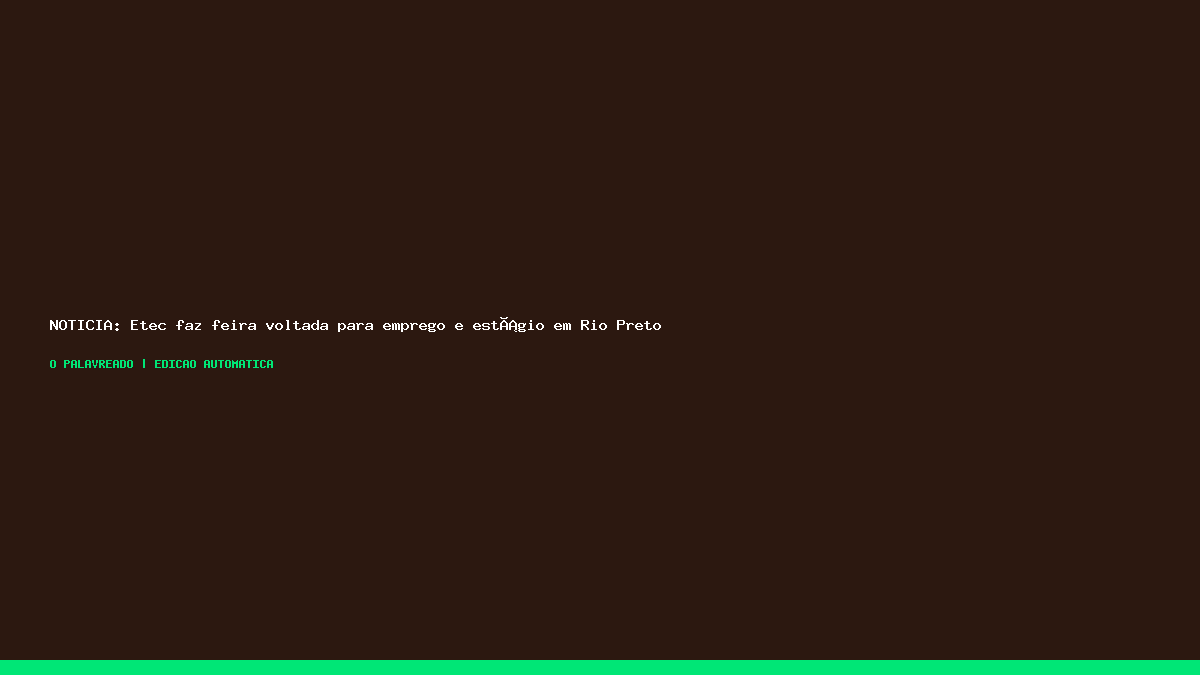Select the word Etec in the headline

pos(148,325)
